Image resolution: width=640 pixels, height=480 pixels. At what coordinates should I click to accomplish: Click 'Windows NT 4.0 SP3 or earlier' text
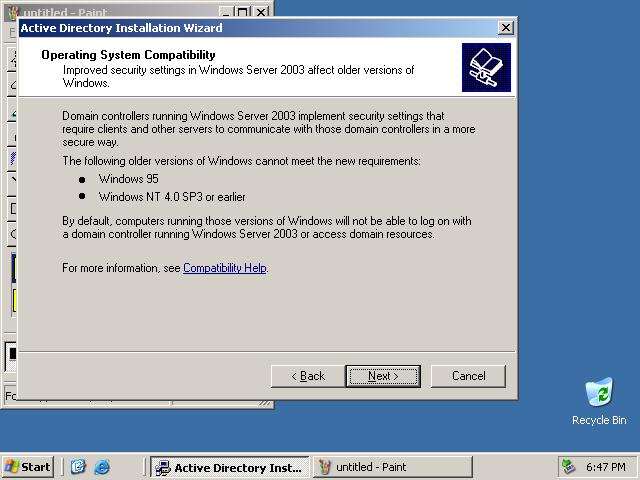point(172,197)
